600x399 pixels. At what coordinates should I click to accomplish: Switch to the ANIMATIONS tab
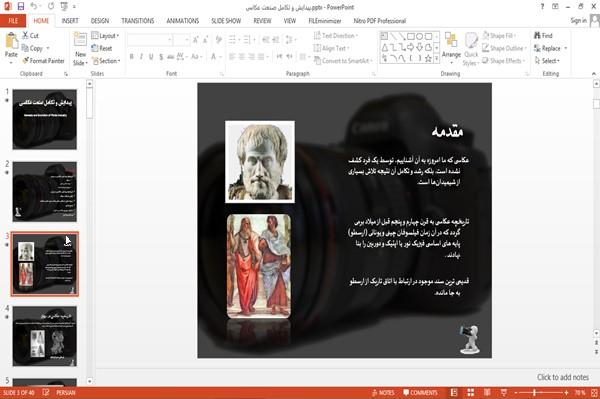point(183,21)
